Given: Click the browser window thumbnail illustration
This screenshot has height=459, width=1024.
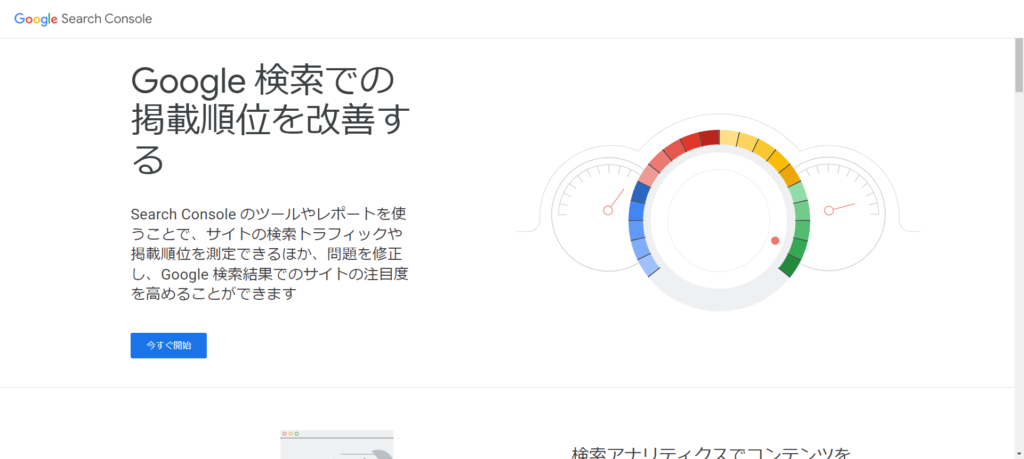Looking at the screenshot, I should coord(337,444).
